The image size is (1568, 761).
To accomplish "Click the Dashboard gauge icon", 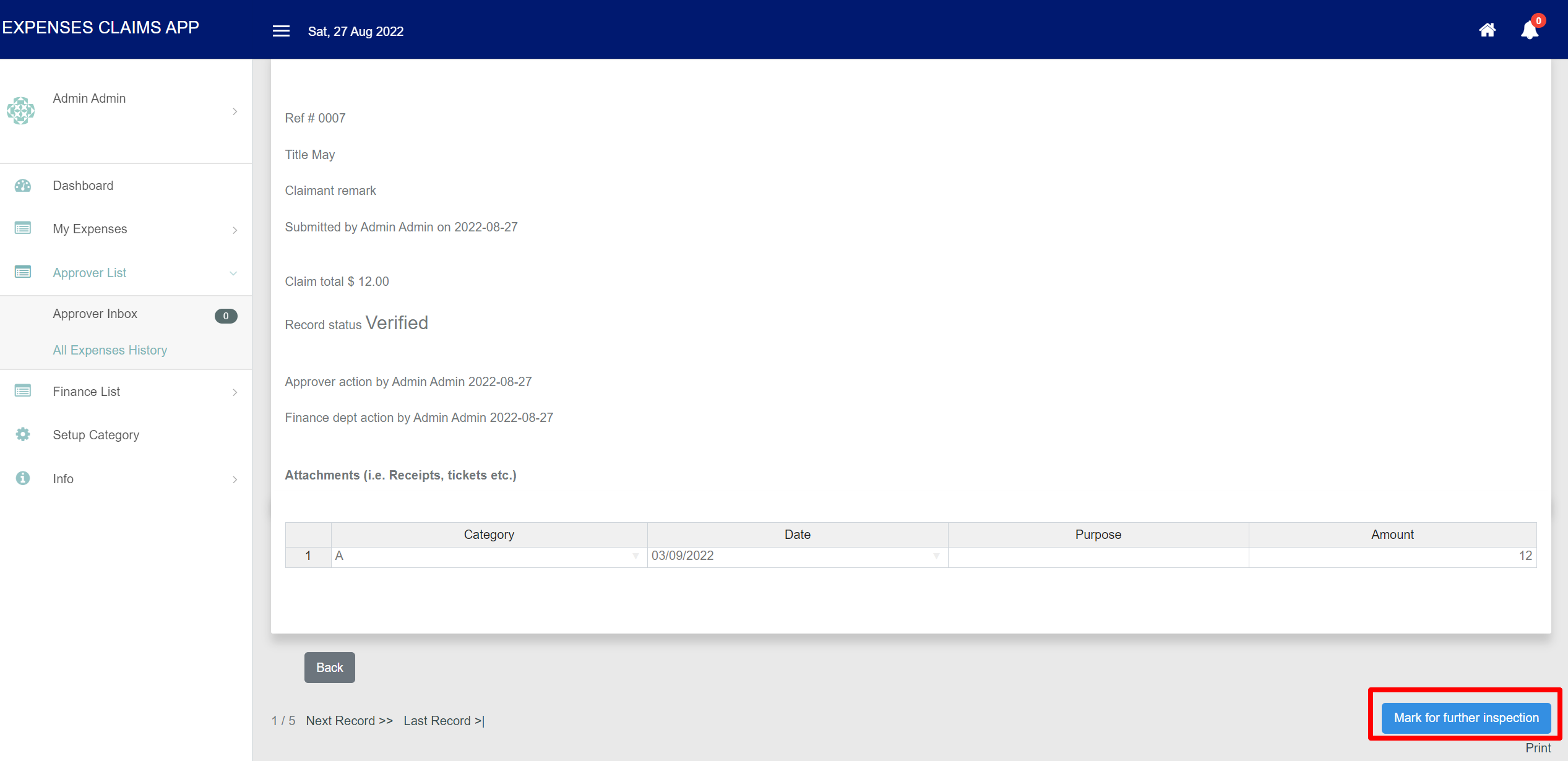I will click(23, 186).
